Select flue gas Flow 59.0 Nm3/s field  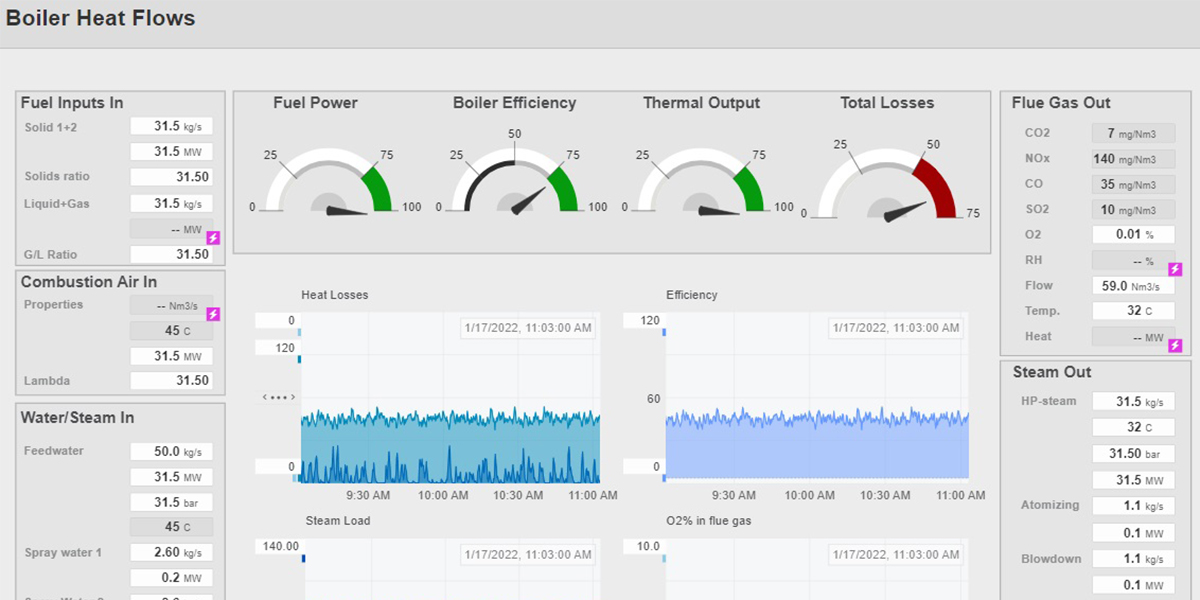(1133, 285)
